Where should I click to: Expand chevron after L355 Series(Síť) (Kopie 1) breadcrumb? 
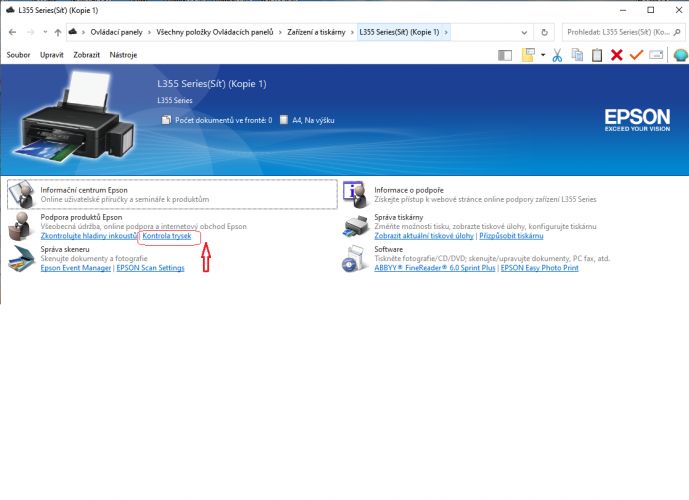446,32
